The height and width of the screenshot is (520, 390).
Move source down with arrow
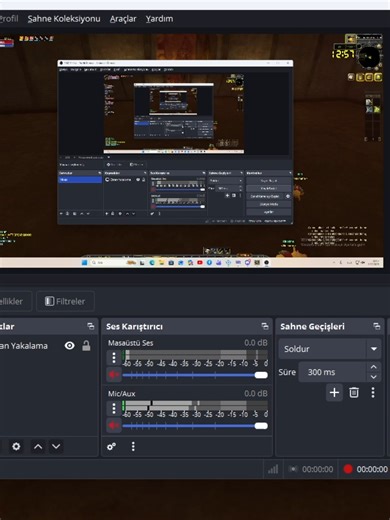click(56, 446)
